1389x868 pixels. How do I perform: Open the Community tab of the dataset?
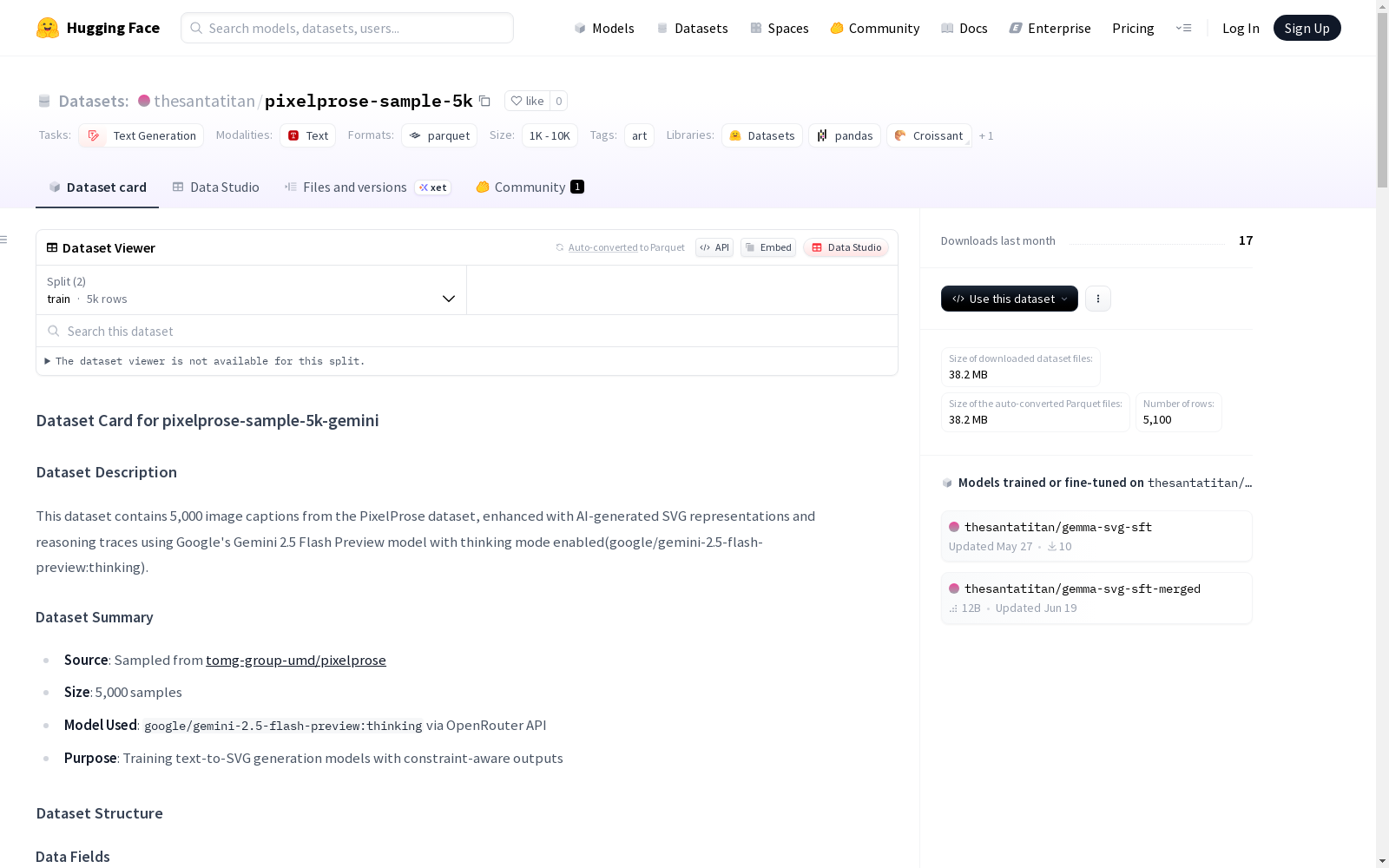pos(530,187)
